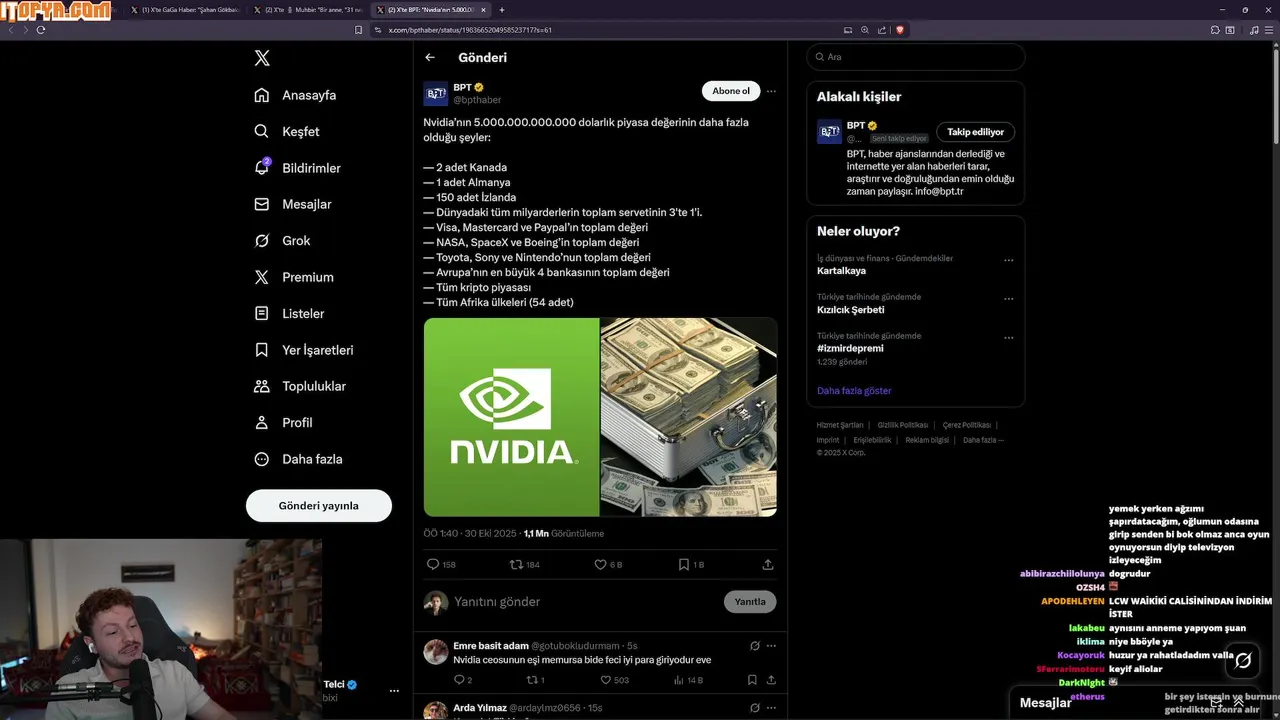Reply to Emre basit adam comment
The width and height of the screenshot is (1280, 720).
[x=463, y=680]
